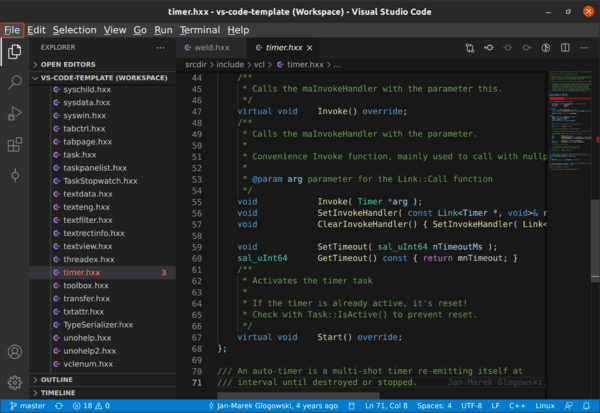Click Ln 71, Col 8 indicator
The height and width of the screenshot is (413, 600).
coord(386,406)
